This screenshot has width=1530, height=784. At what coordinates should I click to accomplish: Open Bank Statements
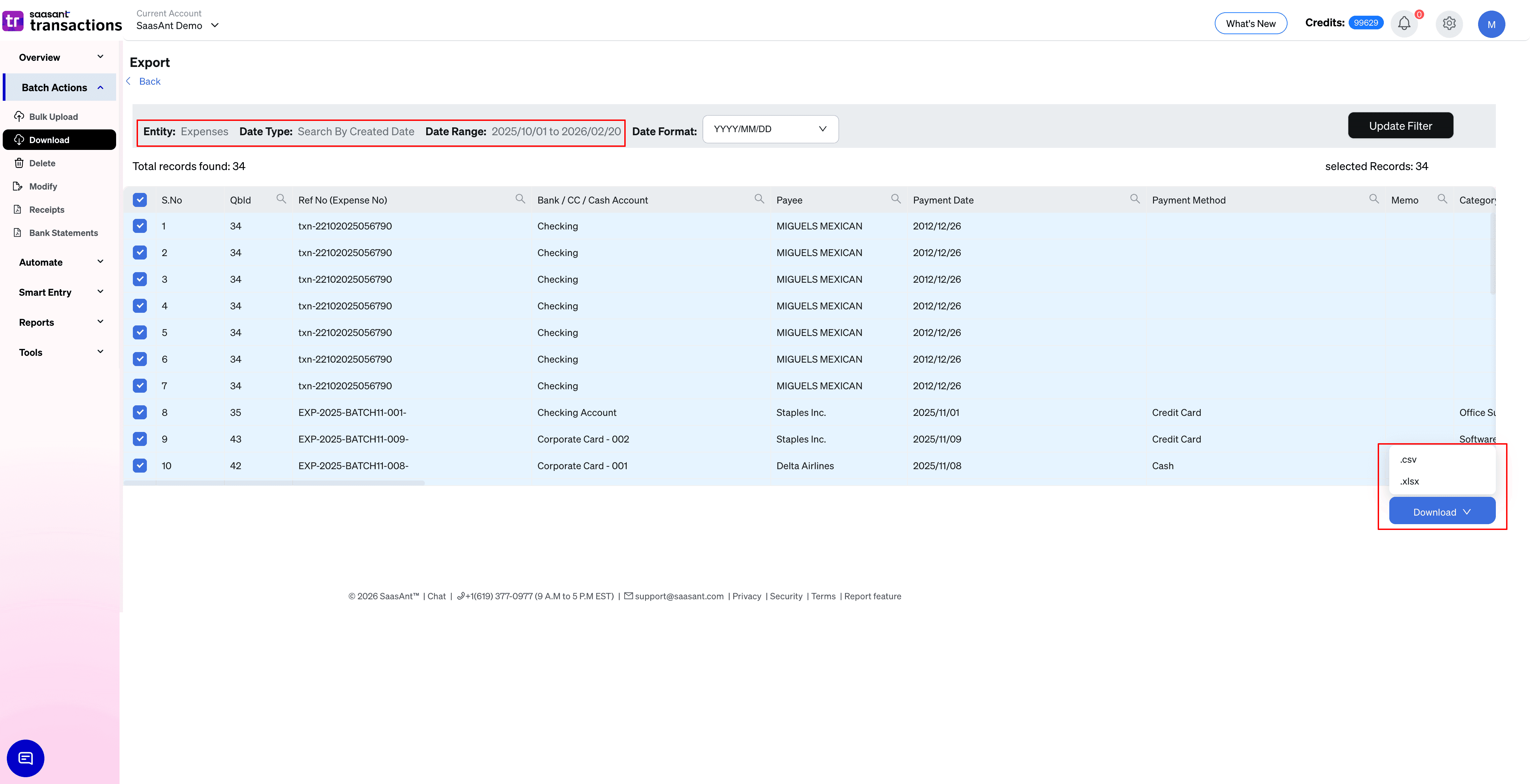click(x=64, y=232)
